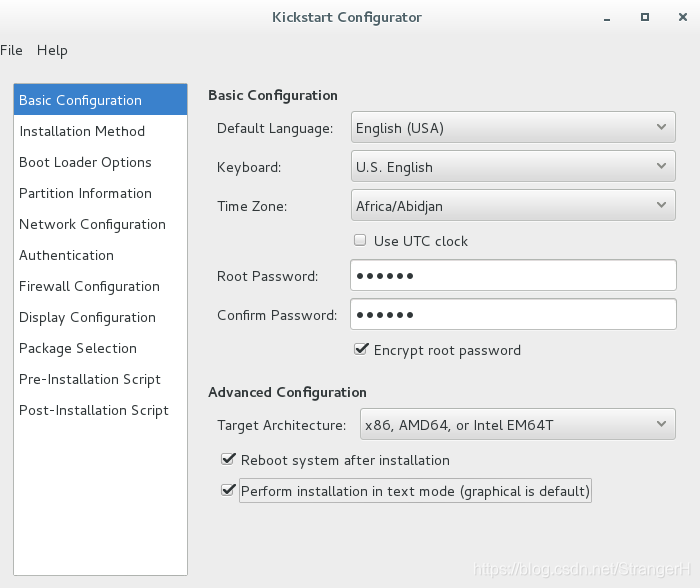Toggle Perform installation in text mode
Screen dimensions: 700x588
point(228,490)
